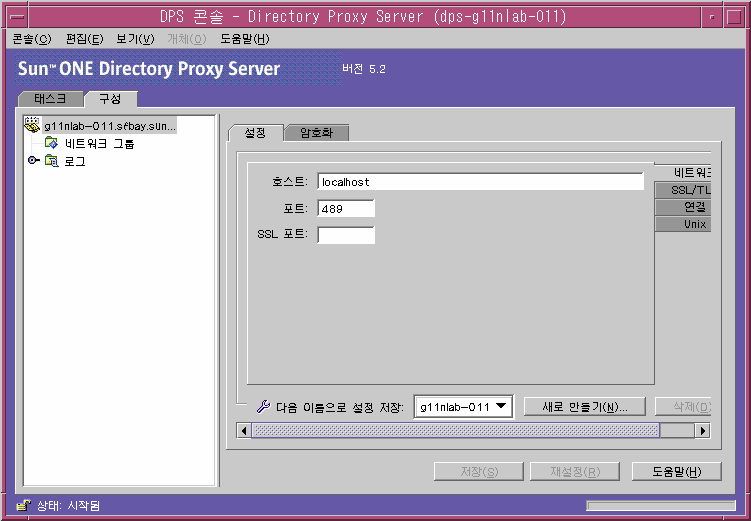Switch to the 태스크 tab

(x=50, y=99)
